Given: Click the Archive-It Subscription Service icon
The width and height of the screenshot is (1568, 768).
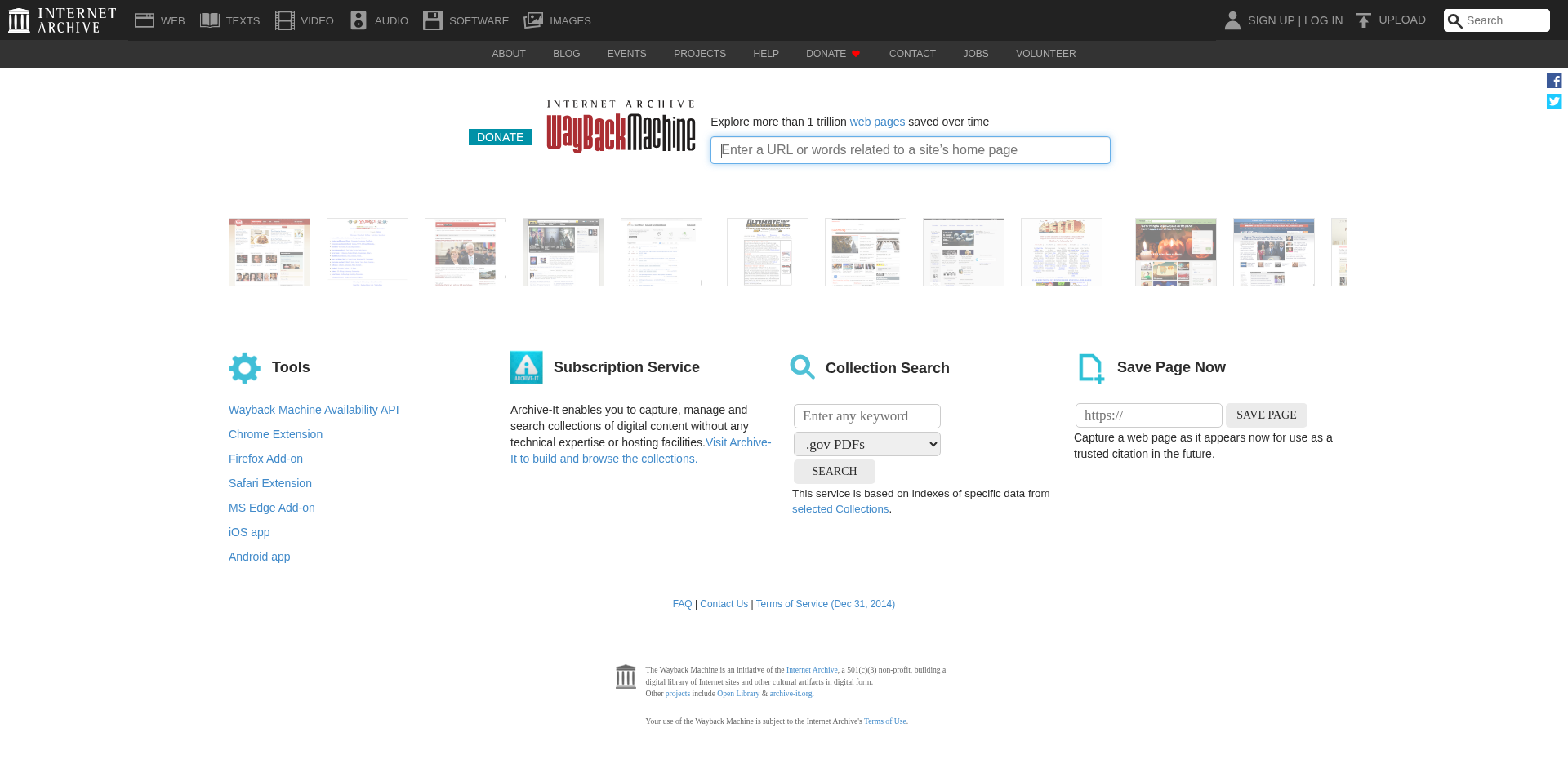Looking at the screenshot, I should click(526, 368).
